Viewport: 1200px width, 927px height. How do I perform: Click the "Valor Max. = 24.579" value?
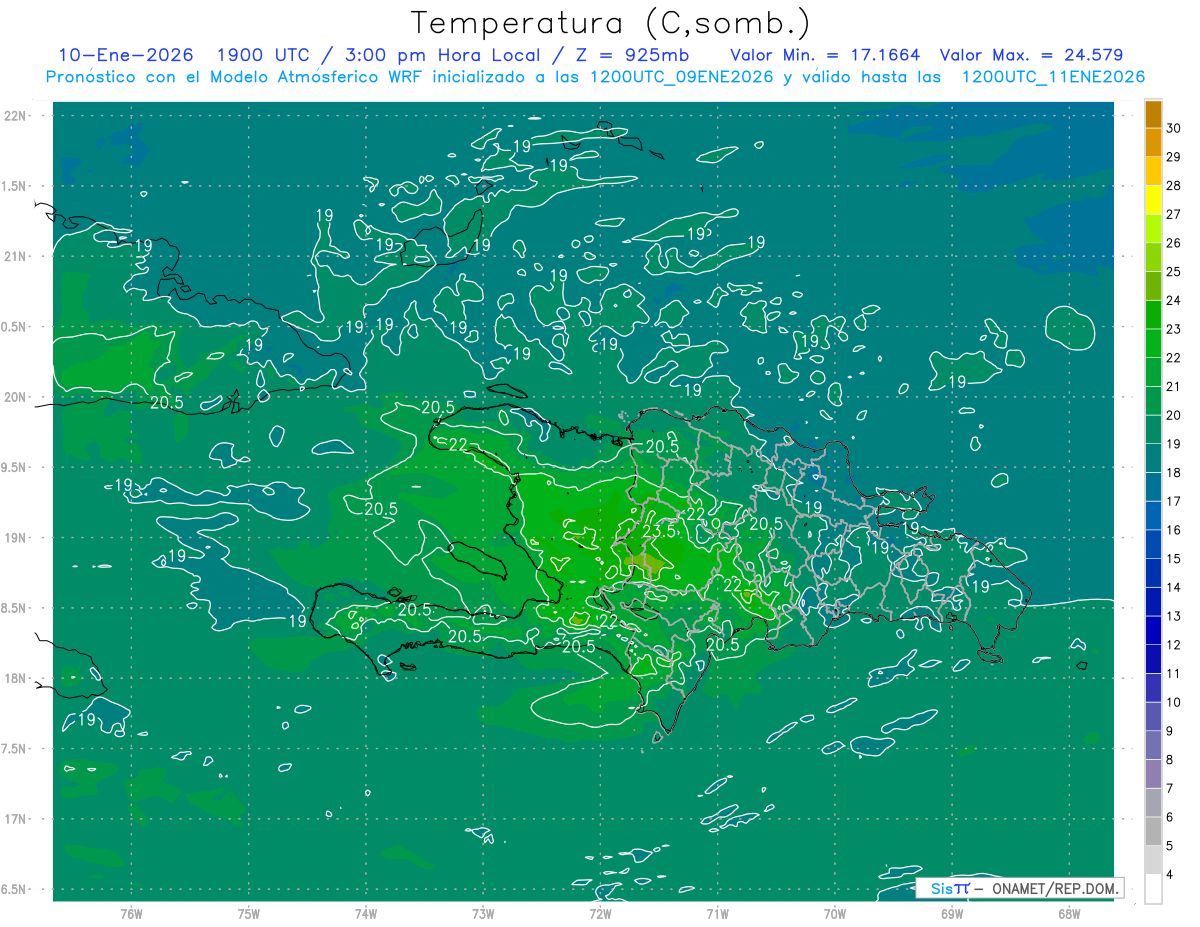[x=1031, y=55]
